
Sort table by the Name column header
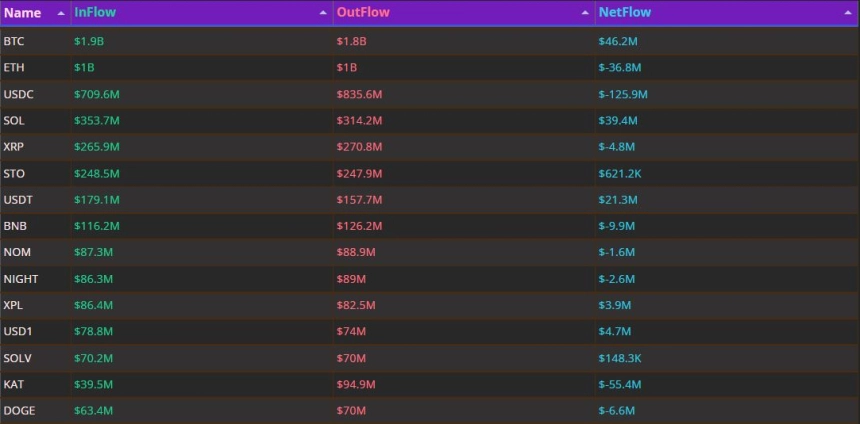point(23,13)
